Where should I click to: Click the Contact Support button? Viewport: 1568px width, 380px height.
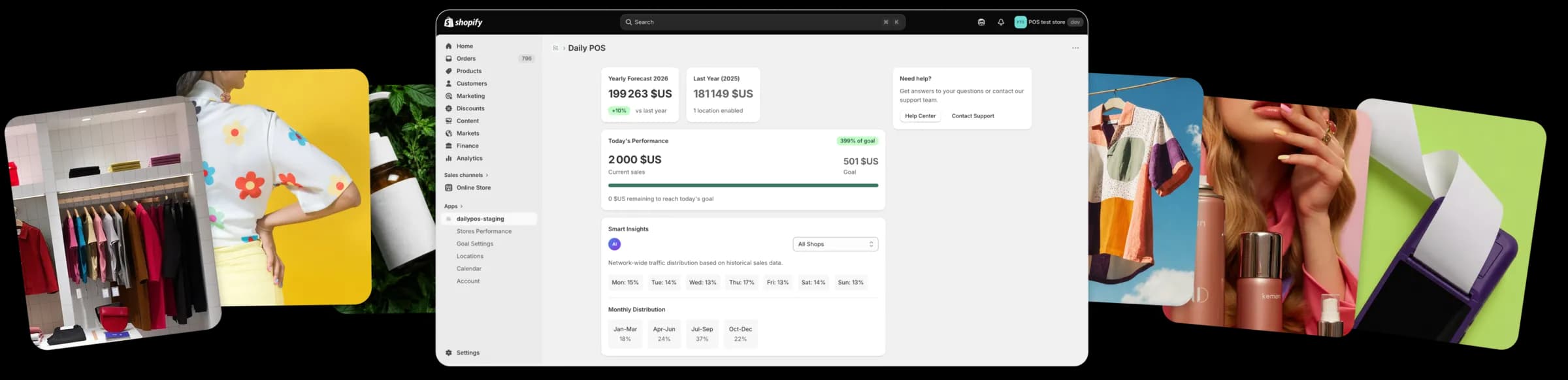[973, 116]
